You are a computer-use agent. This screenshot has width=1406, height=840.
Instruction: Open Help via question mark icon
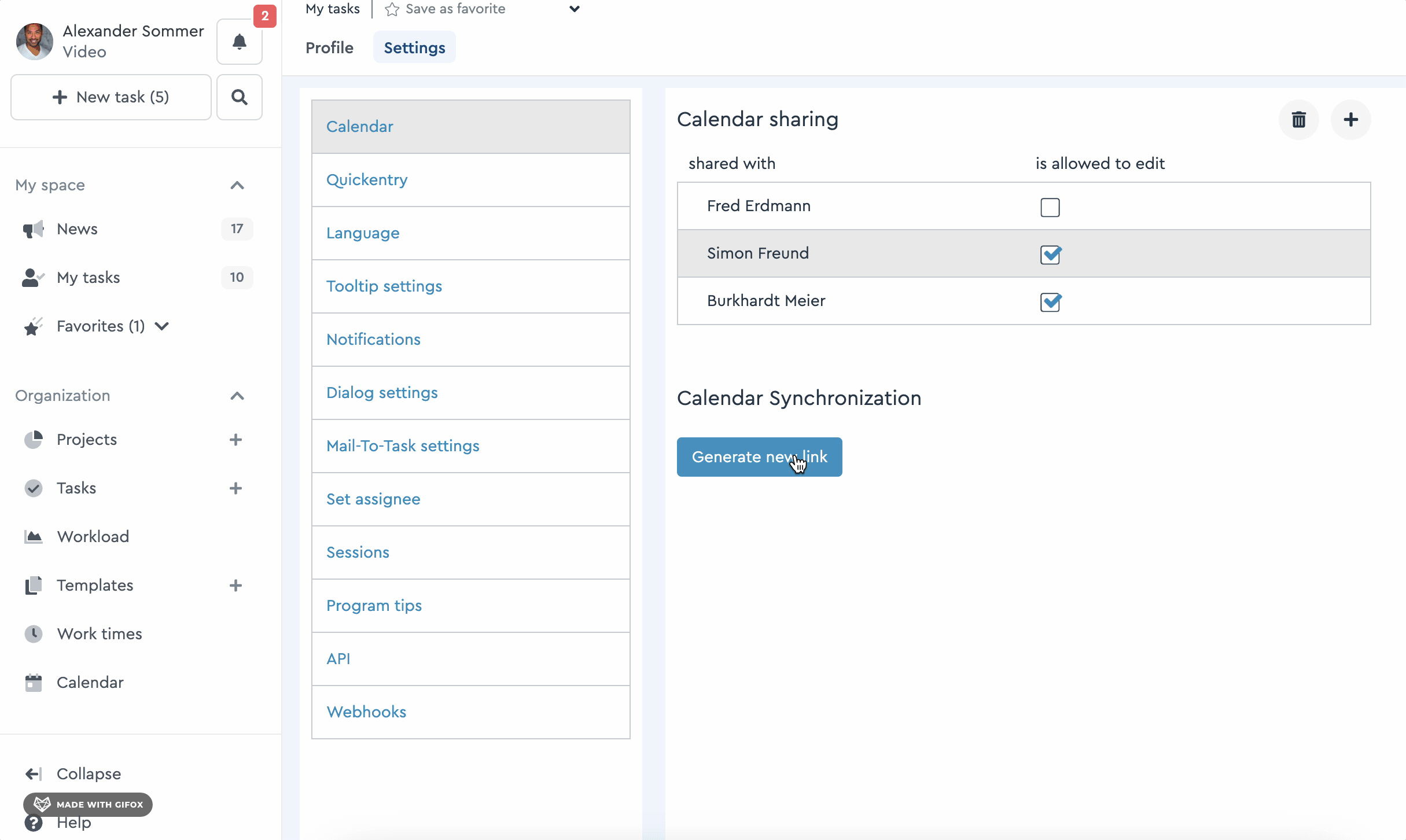pyautogui.click(x=34, y=823)
